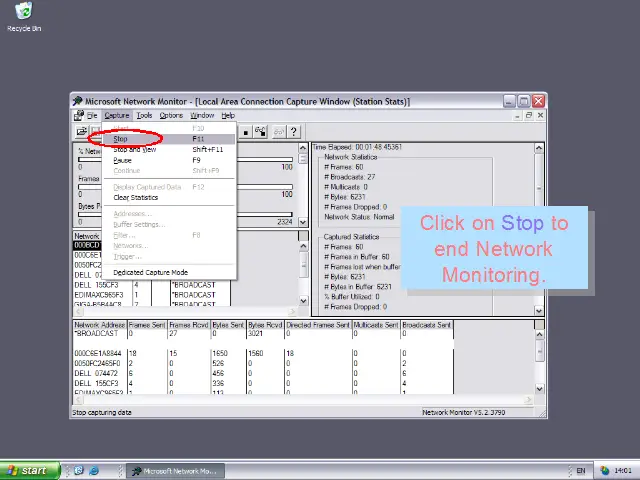Screen dimensions: 640x480
Task: Open the Tools menu
Action: (x=144, y=116)
